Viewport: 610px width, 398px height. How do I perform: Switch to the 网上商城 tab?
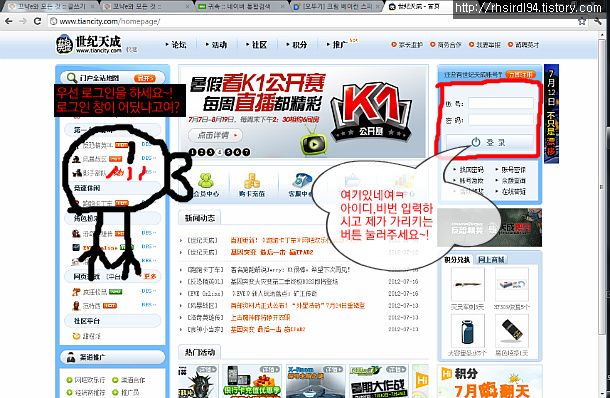pos(491,259)
